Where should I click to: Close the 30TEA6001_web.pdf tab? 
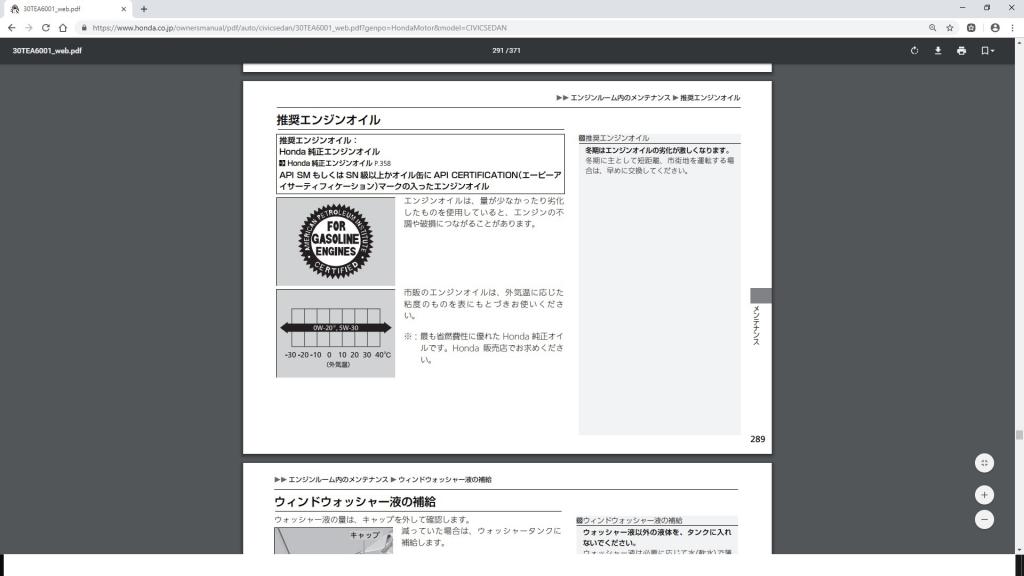coord(123,8)
